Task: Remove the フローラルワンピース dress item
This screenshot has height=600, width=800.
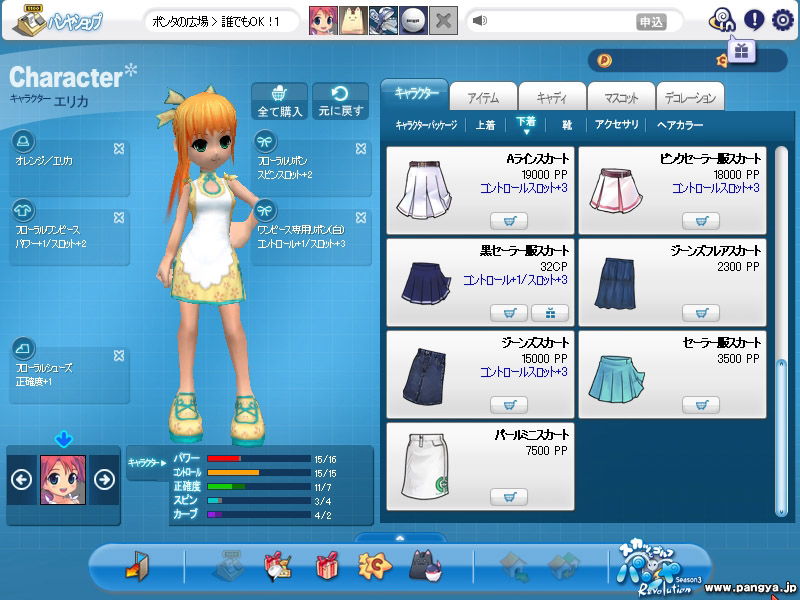Action: pyautogui.click(x=119, y=218)
